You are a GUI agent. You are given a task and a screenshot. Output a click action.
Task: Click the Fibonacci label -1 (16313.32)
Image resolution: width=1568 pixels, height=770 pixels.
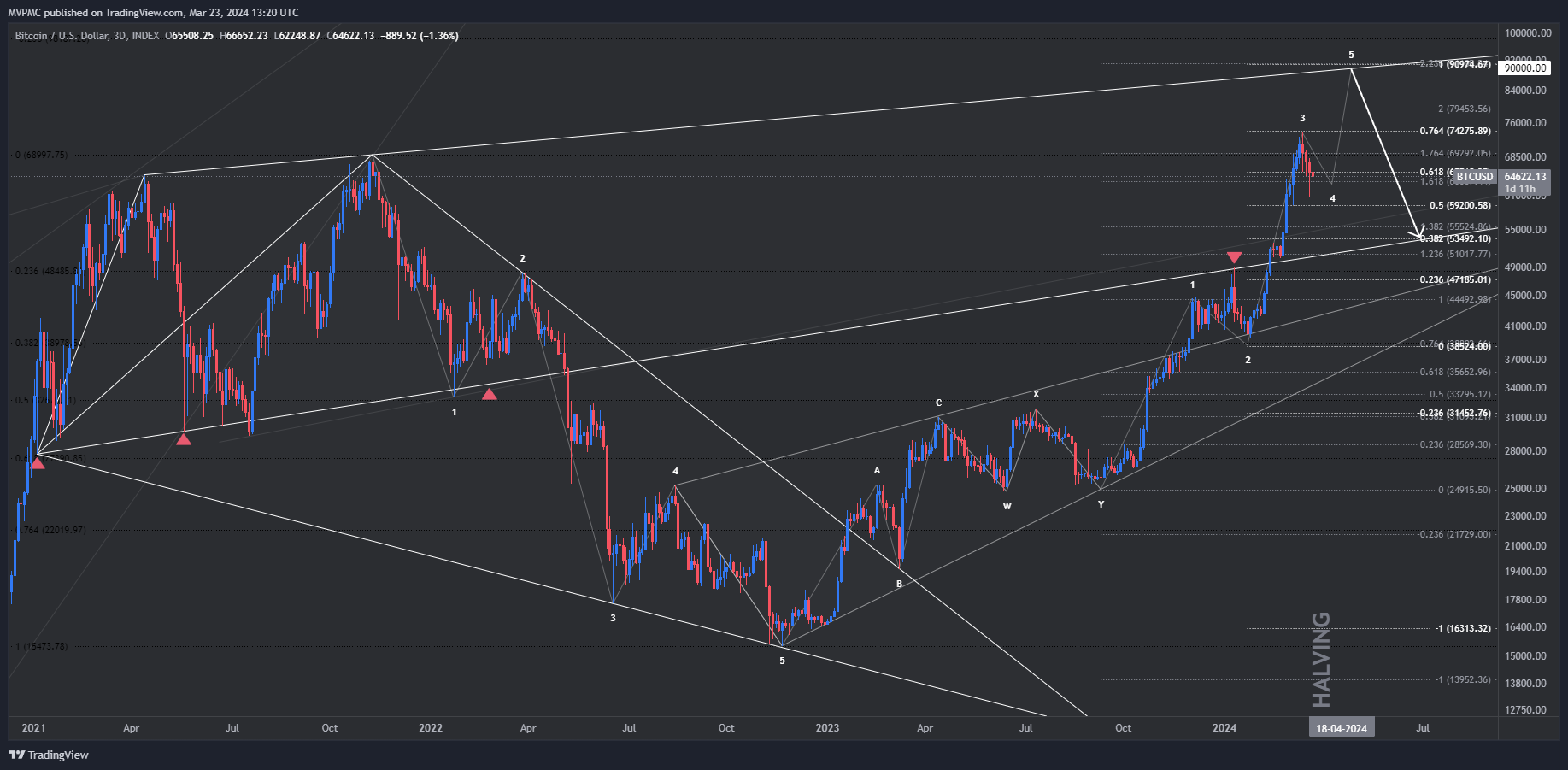coord(1463,628)
